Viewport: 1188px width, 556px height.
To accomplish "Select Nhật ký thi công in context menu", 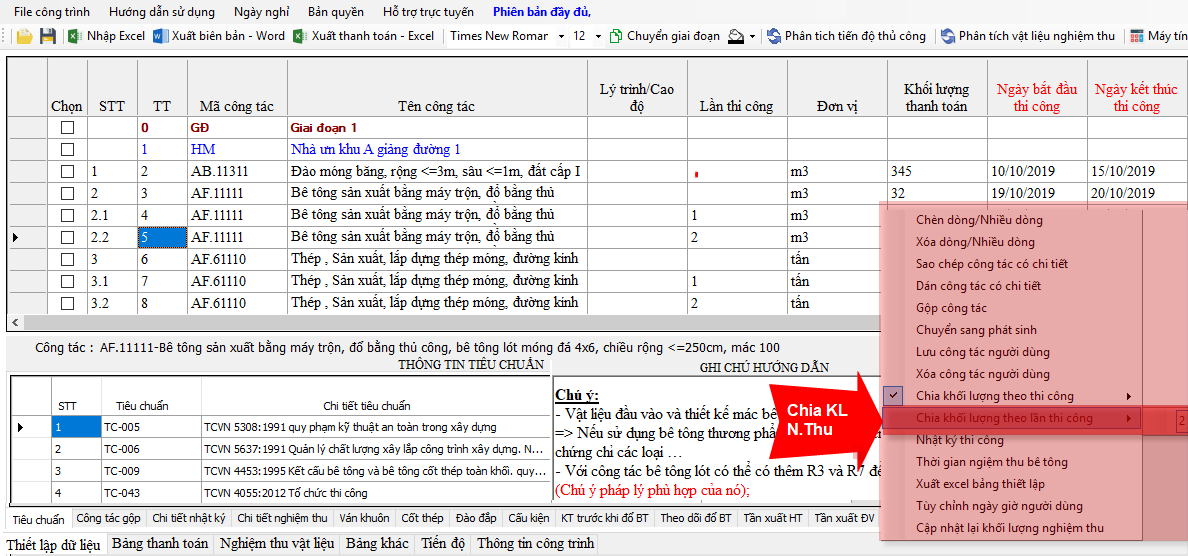I will pos(960,440).
